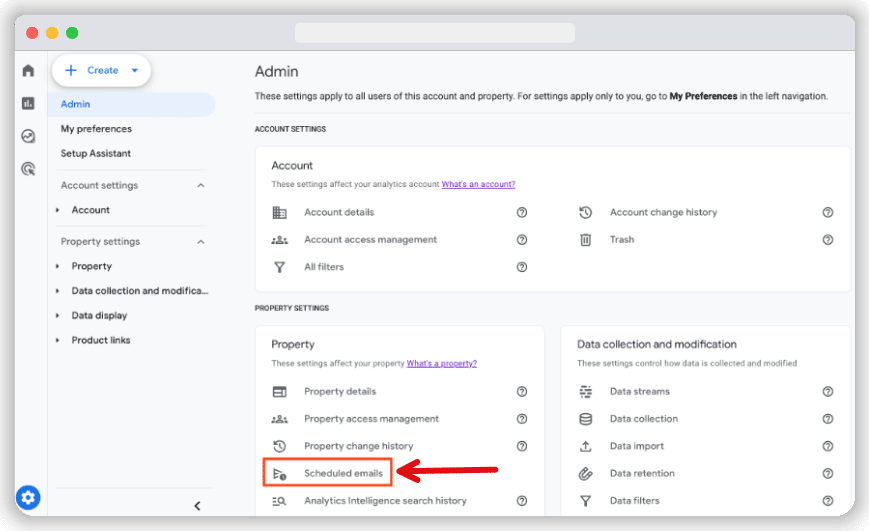Open Property change history setting
Image resolution: width=869 pixels, height=531 pixels.
pyautogui.click(x=359, y=446)
